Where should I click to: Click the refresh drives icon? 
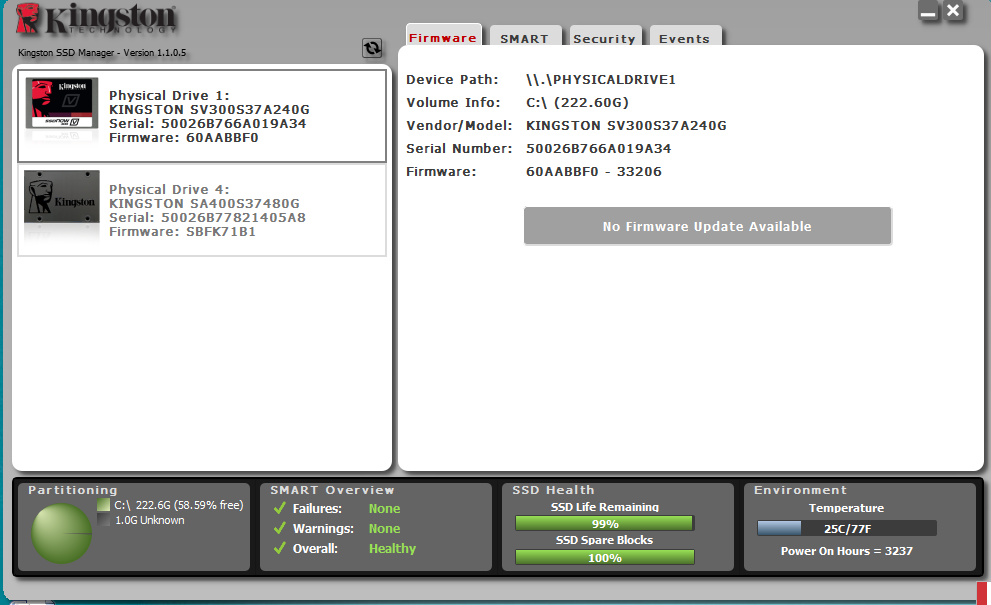(372, 47)
